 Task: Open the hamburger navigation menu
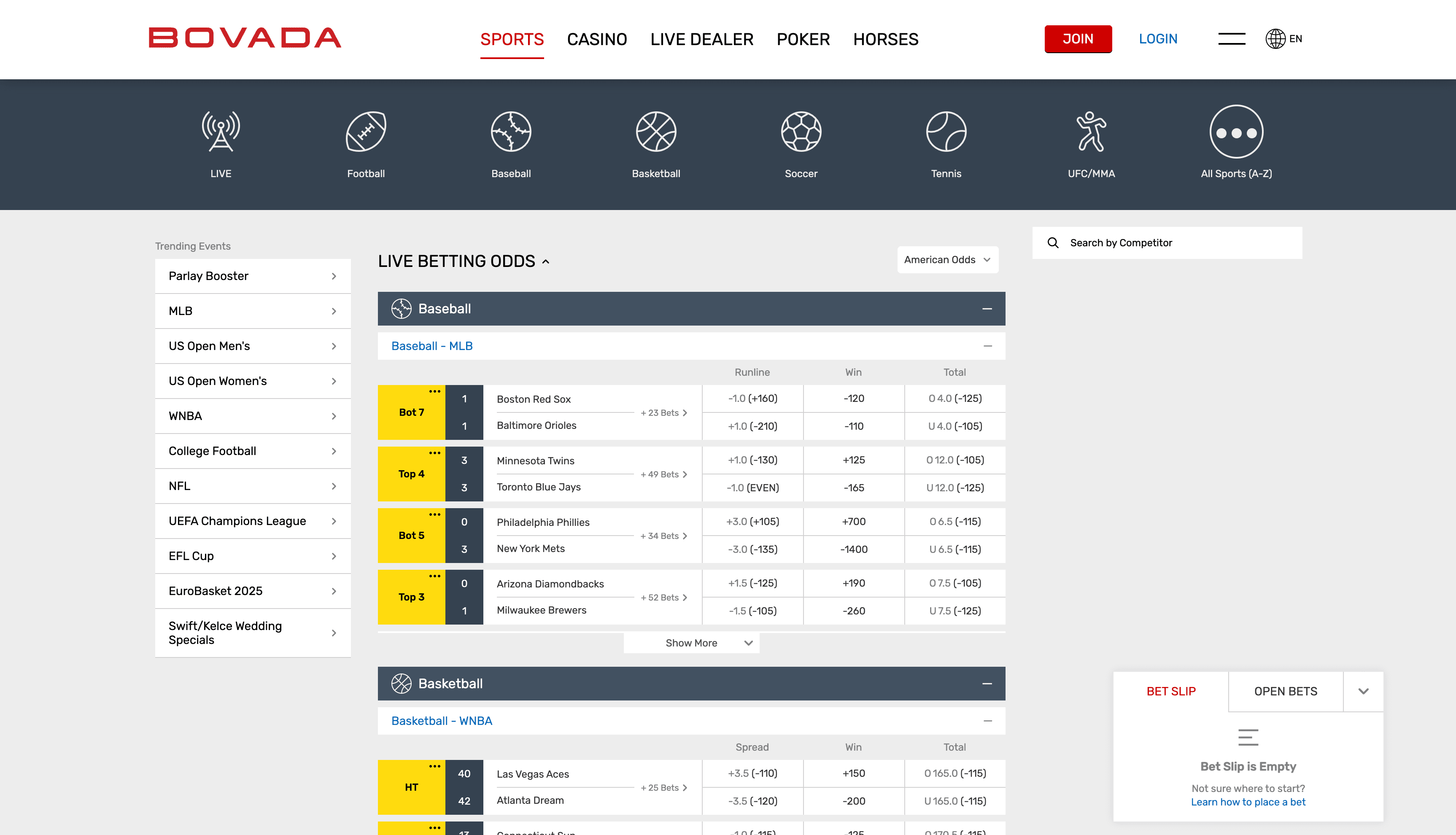click(1231, 38)
